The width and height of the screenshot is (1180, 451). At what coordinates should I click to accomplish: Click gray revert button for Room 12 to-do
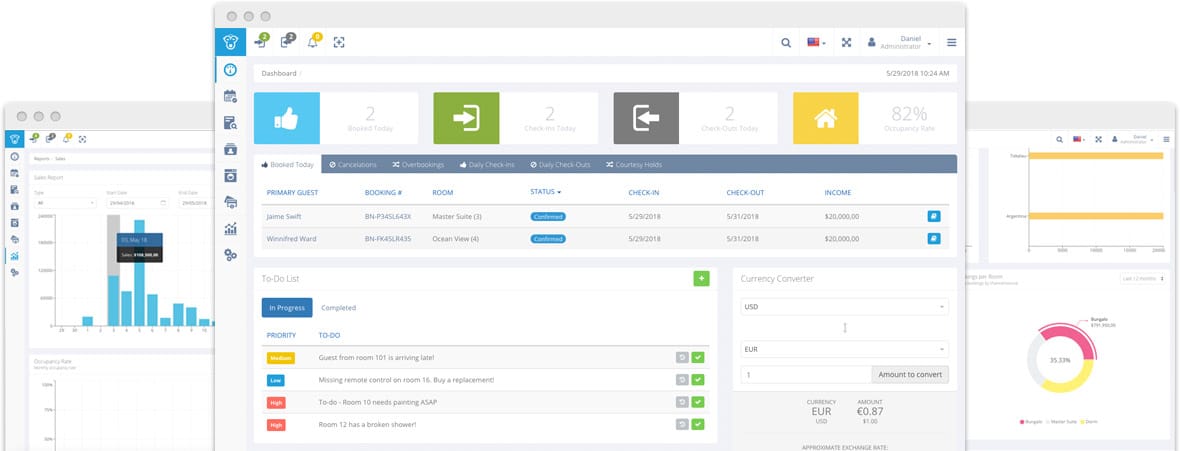click(x=682, y=425)
